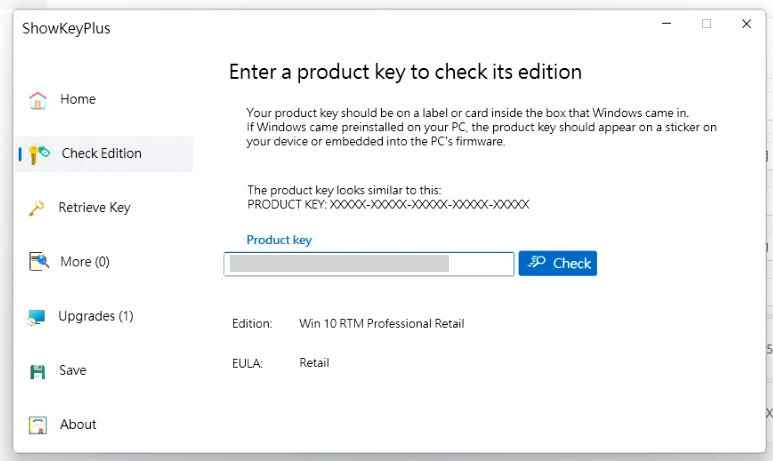Choose the Save label
The width and height of the screenshot is (773, 461).
[x=72, y=370]
